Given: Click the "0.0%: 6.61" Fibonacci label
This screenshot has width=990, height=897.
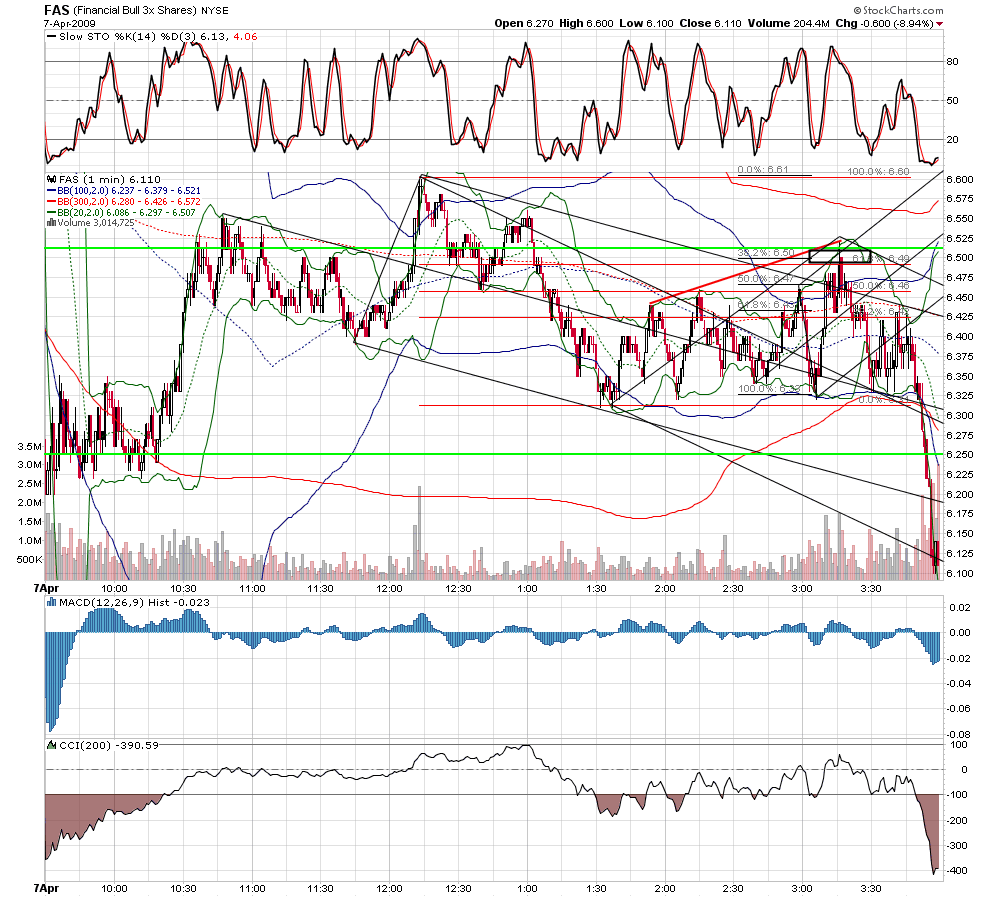Looking at the screenshot, I should (763, 170).
